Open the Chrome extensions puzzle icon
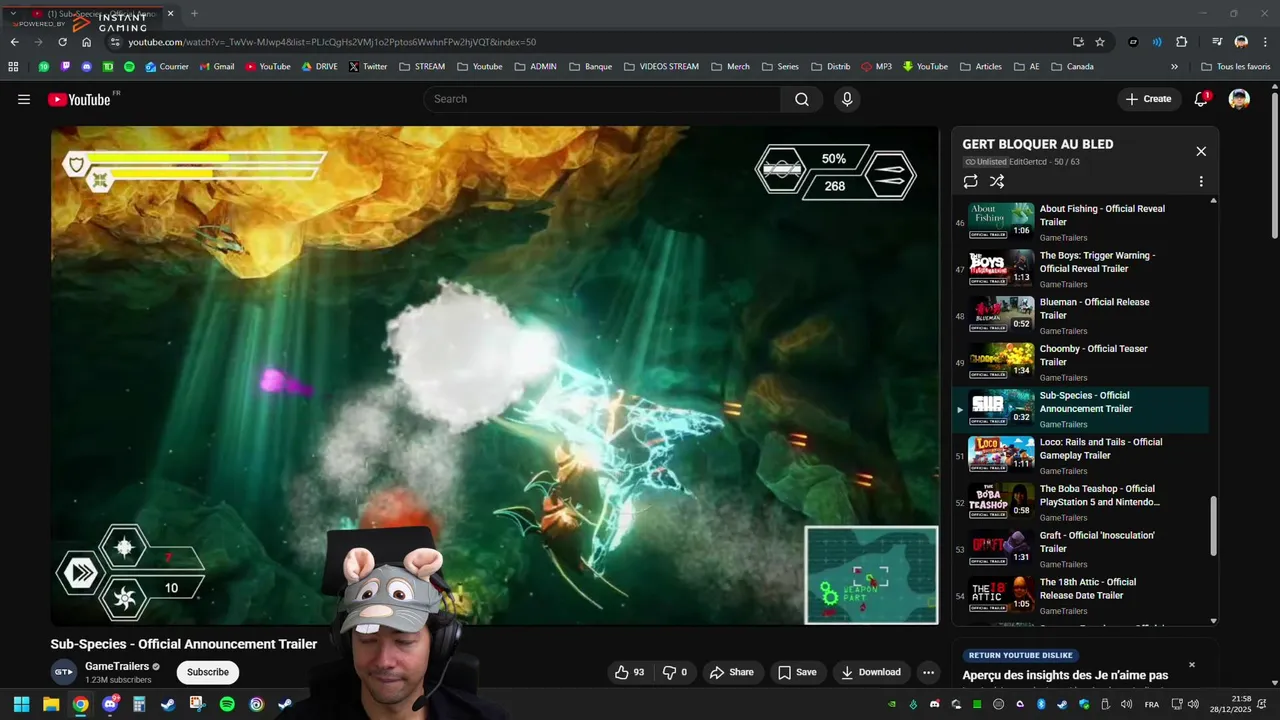This screenshot has height=720, width=1280. coord(1181,42)
